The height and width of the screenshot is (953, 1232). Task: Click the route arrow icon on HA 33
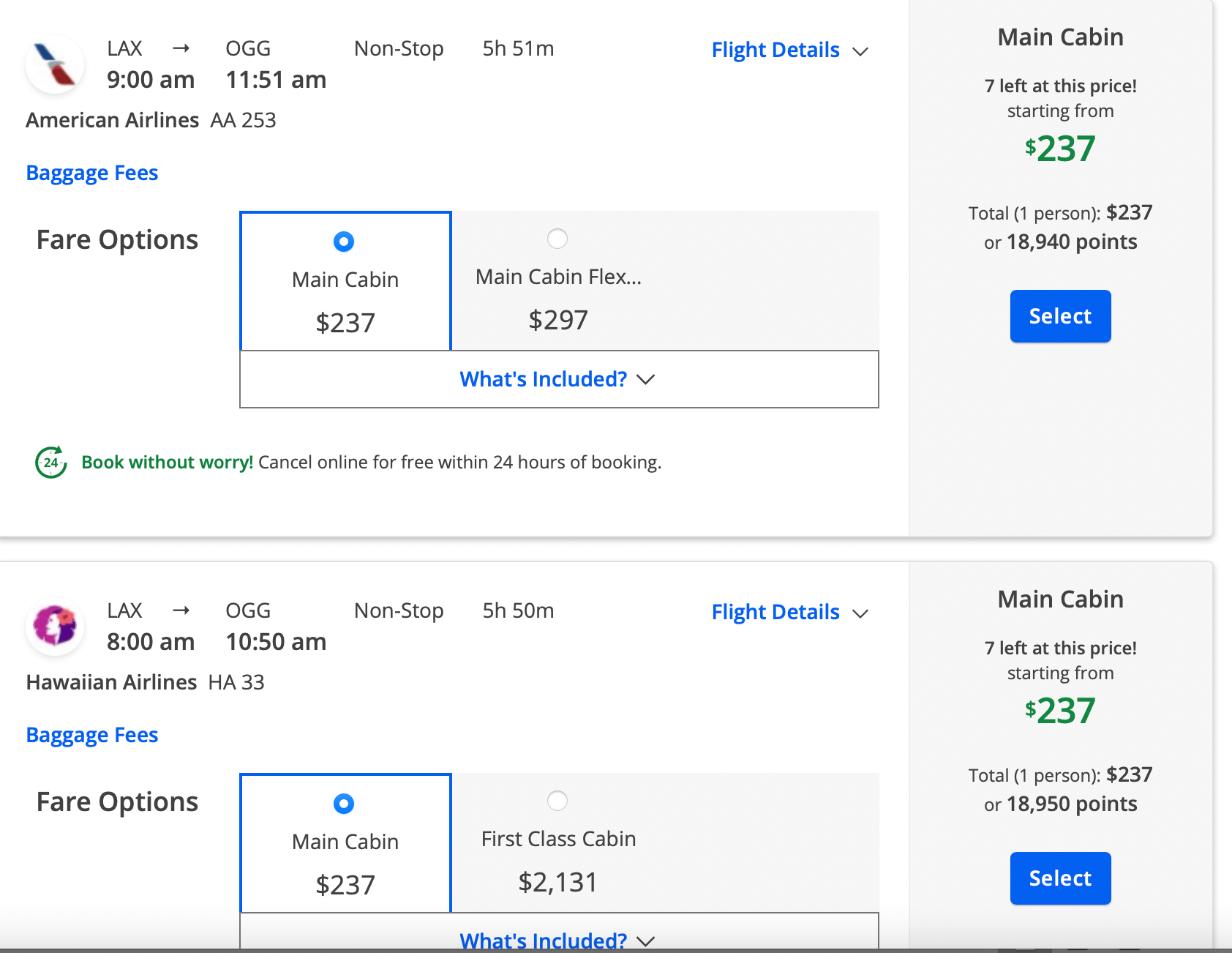pyautogui.click(x=181, y=610)
